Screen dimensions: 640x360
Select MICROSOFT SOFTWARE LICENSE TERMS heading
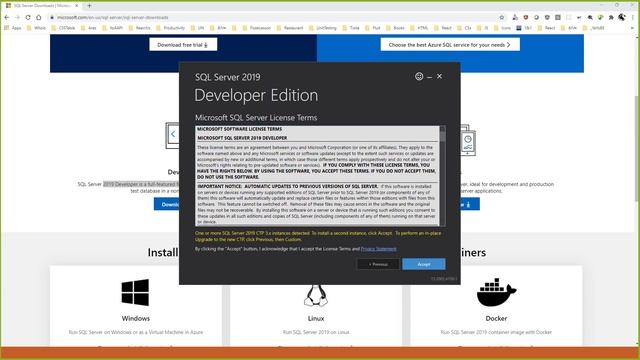(240, 129)
